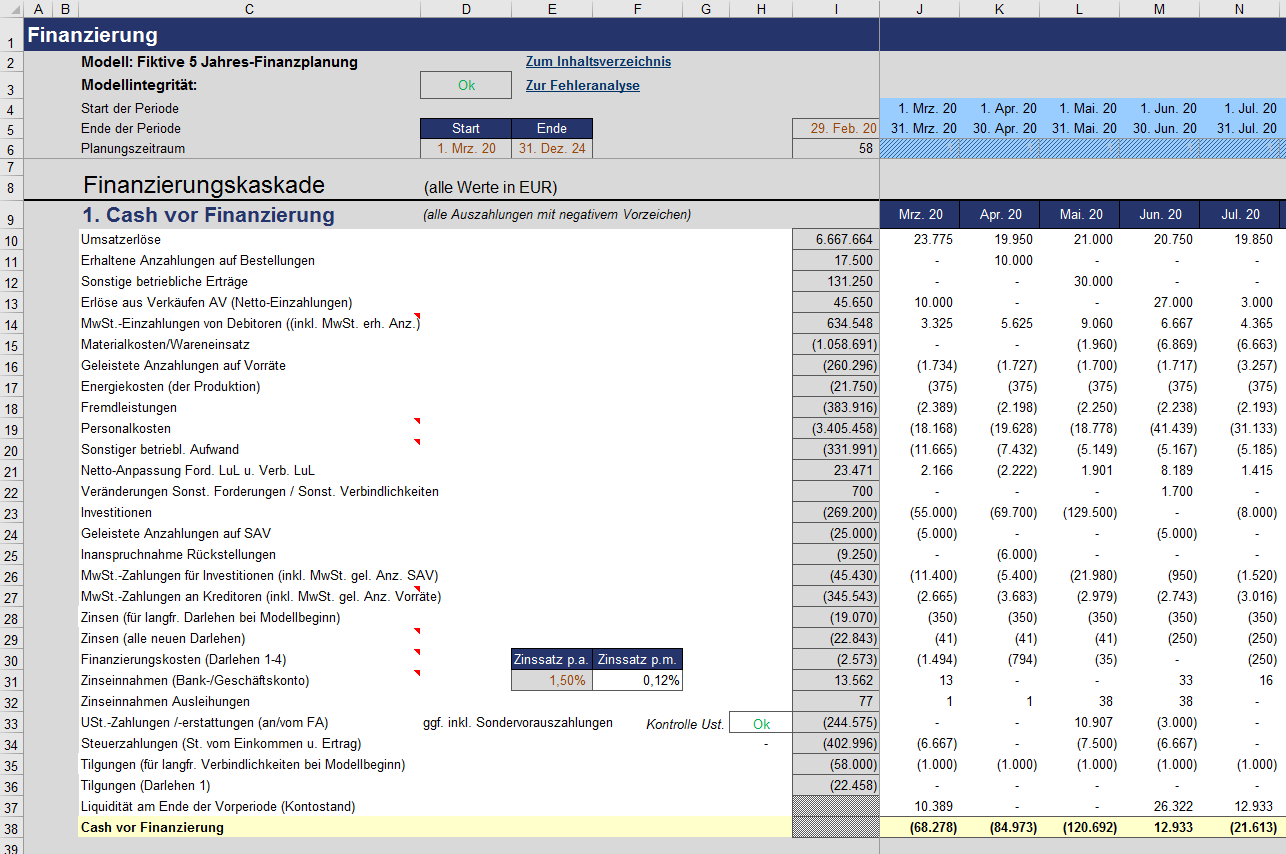Select the 'Cash vor Finanzierung' total label

[152, 828]
